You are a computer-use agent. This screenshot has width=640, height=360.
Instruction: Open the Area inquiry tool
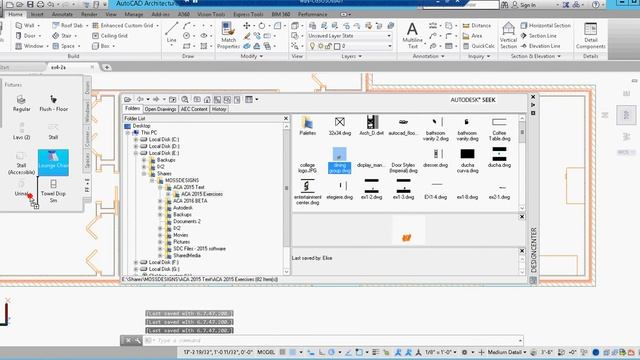pos(472,36)
